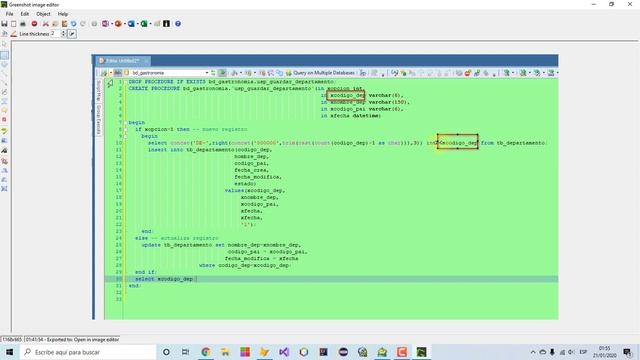Open the Windows Start menu
This screenshot has height=360, width=640.
[9, 352]
